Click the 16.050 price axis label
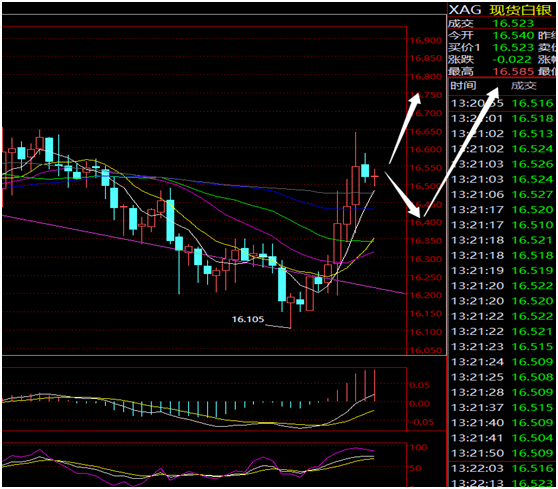558x489 pixels. click(x=426, y=350)
